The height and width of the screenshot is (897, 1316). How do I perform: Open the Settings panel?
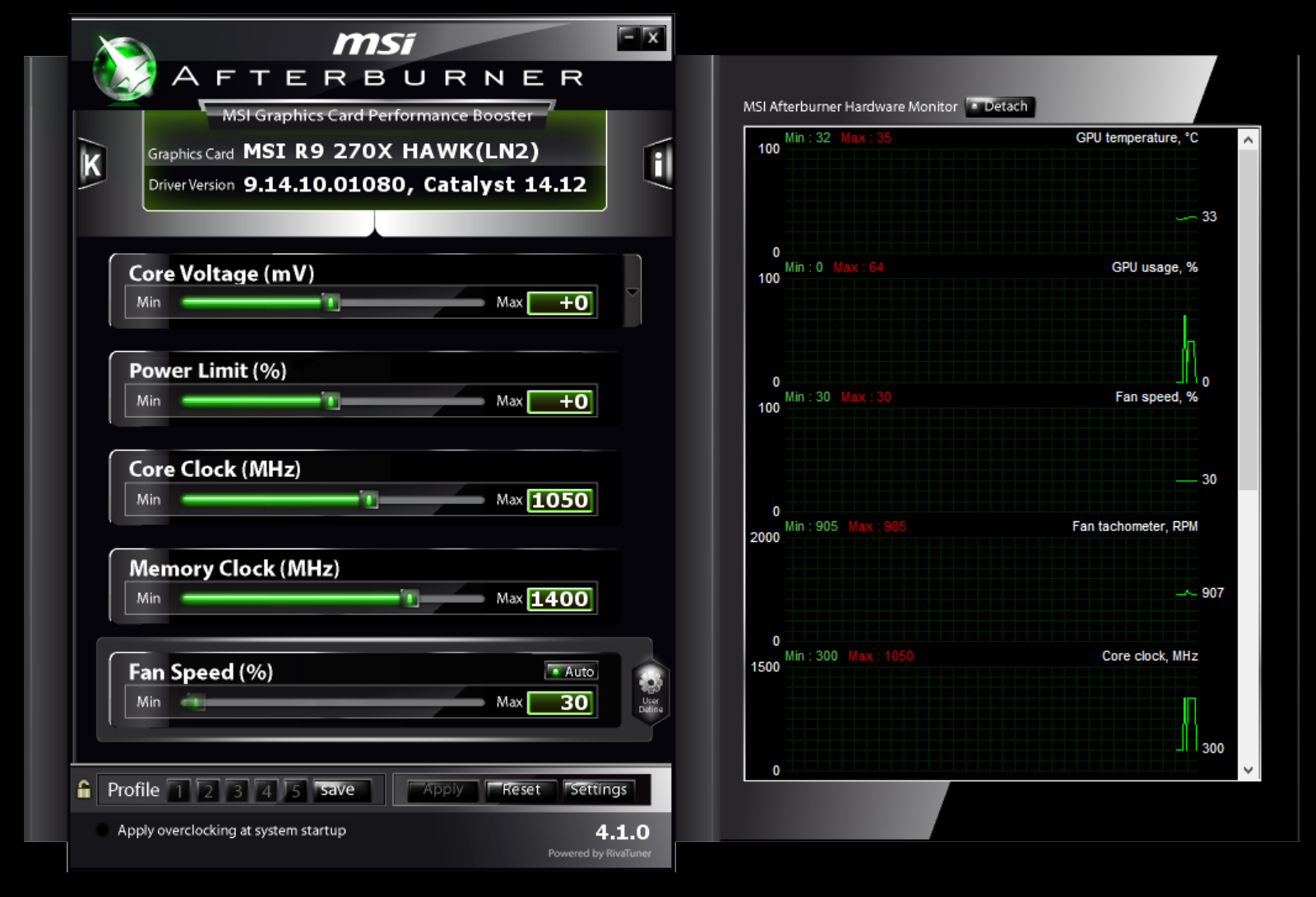point(600,790)
